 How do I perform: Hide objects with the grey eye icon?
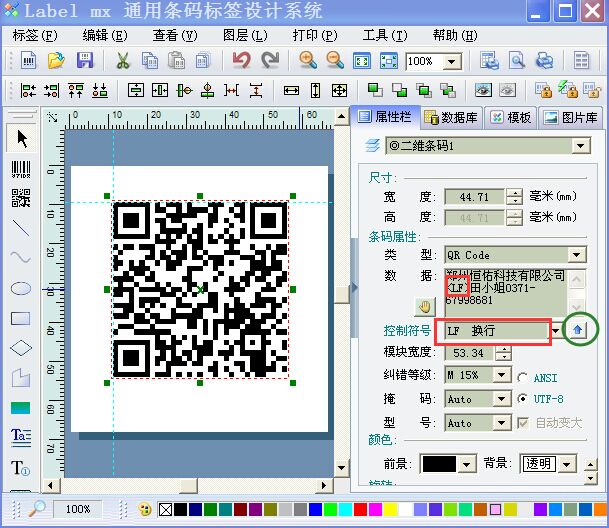coord(508,91)
